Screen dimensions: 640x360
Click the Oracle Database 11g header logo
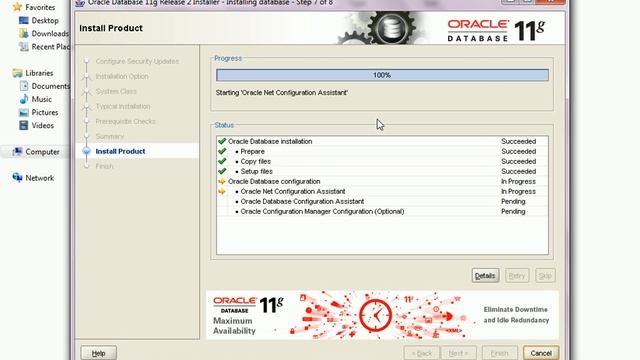tap(496, 30)
